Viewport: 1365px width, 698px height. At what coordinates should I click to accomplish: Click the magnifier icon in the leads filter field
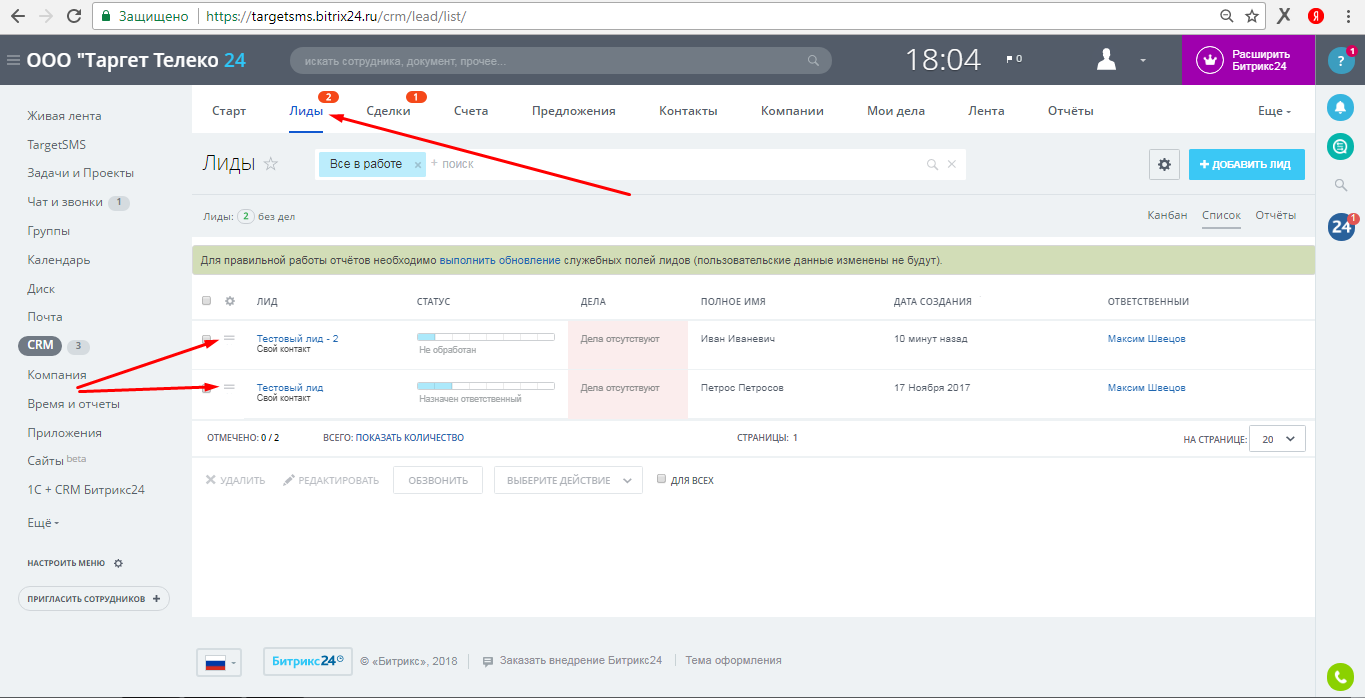932,165
